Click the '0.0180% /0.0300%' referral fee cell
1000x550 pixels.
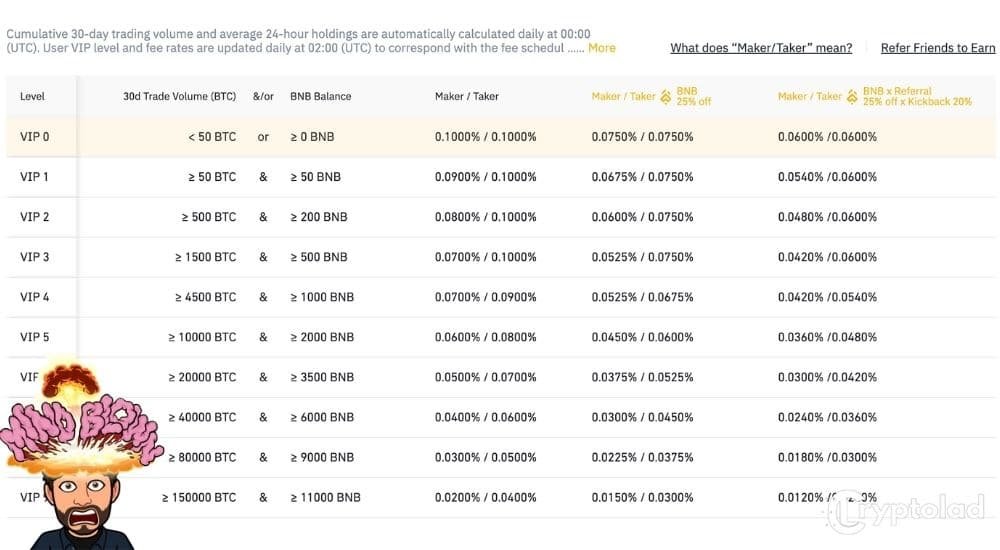click(827, 457)
